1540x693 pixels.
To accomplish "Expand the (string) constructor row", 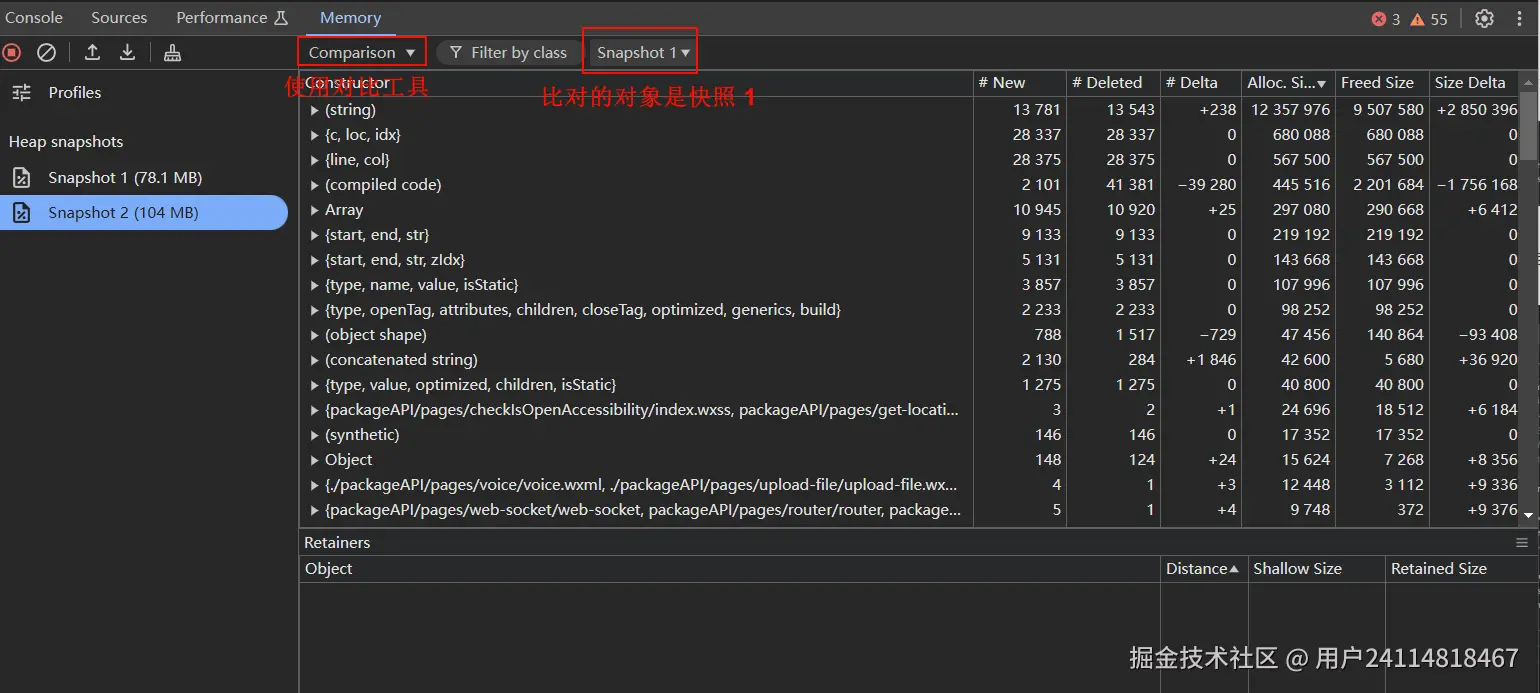I will tap(315, 110).
